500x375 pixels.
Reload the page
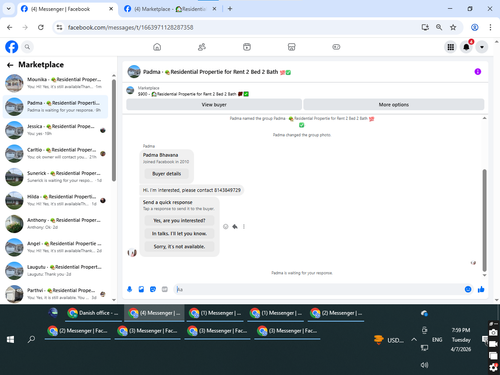(41, 27)
